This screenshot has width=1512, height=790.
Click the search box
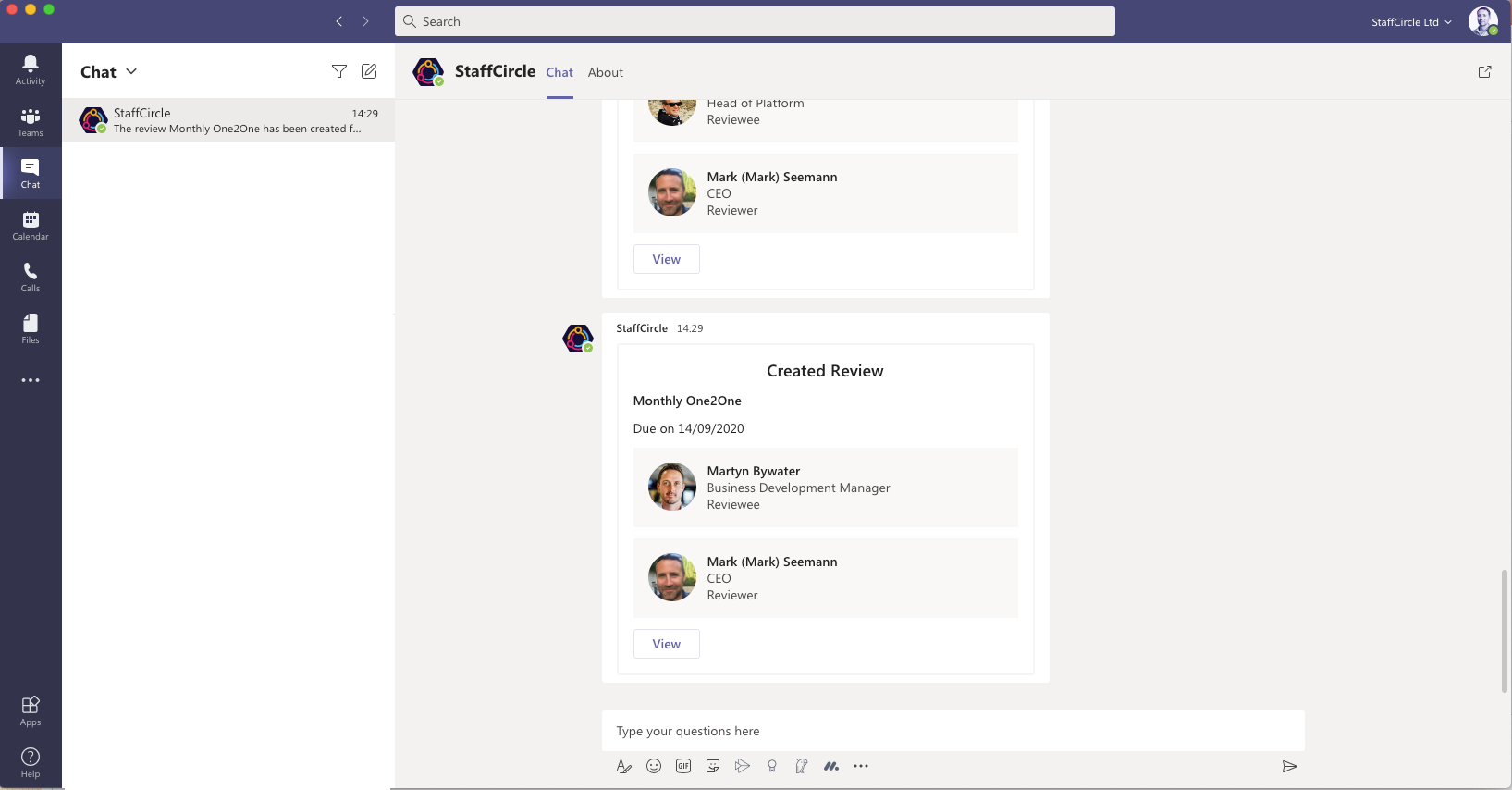(x=755, y=21)
